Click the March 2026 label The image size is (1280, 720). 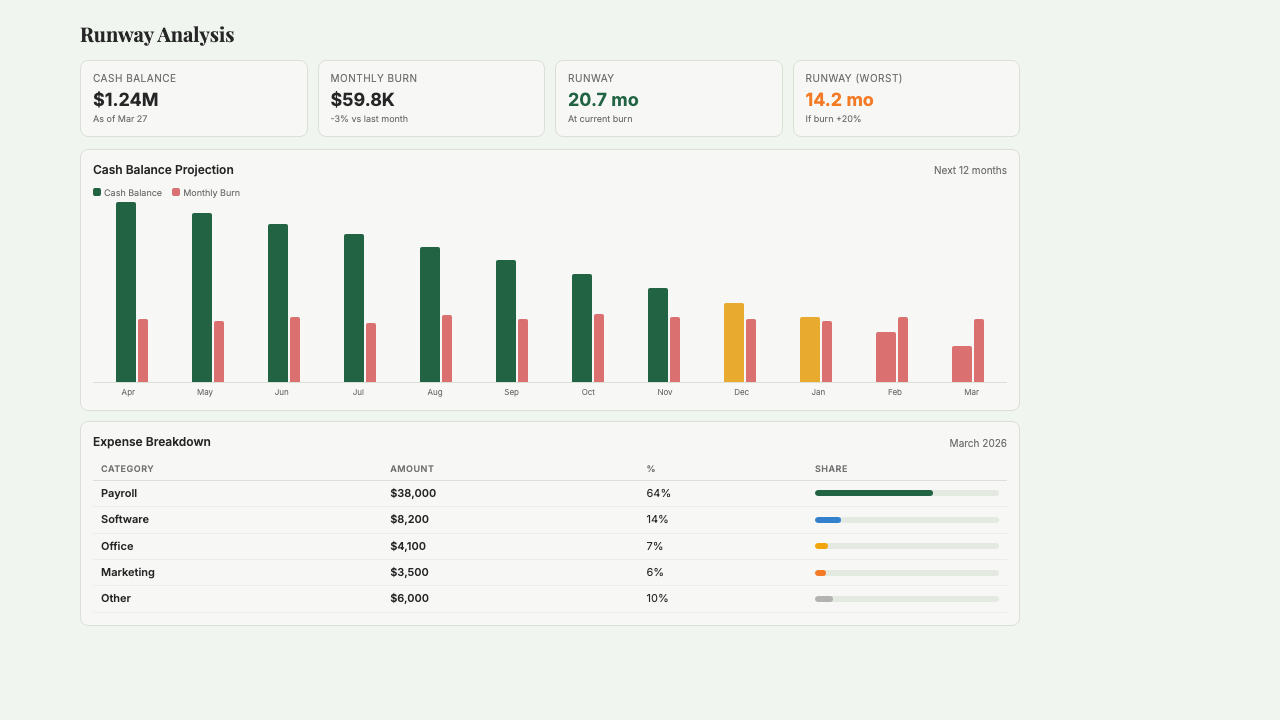[978, 443]
